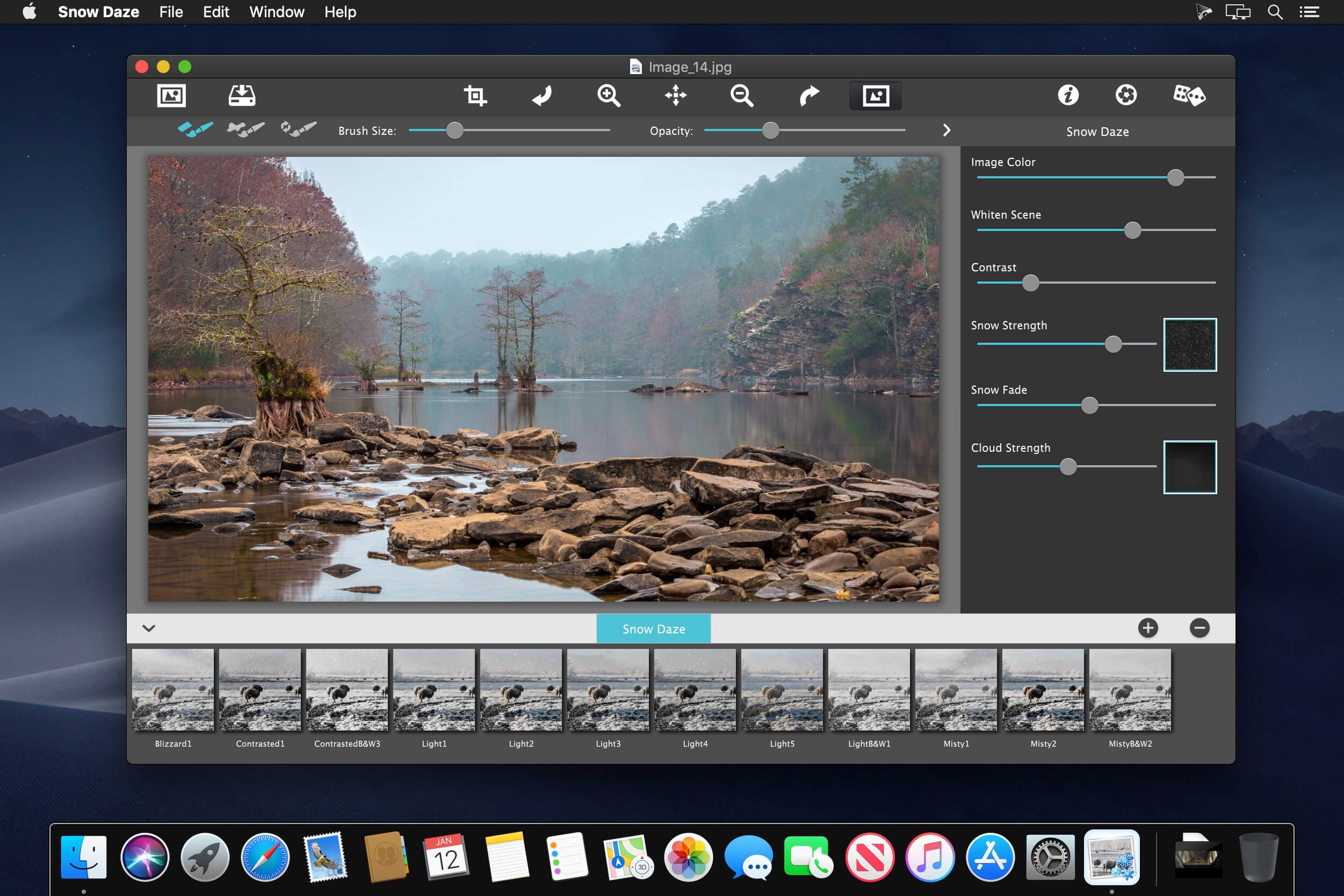
Task: Select the blue paint brush mode
Action: pyautogui.click(x=195, y=129)
